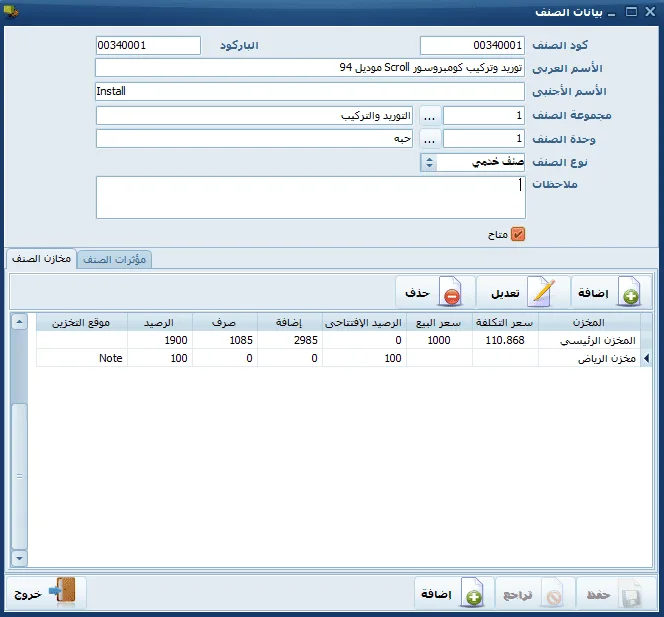This screenshot has height=617, width=664.
Task: Toggle the available (متاح) checkbox
Action: (x=517, y=234)
